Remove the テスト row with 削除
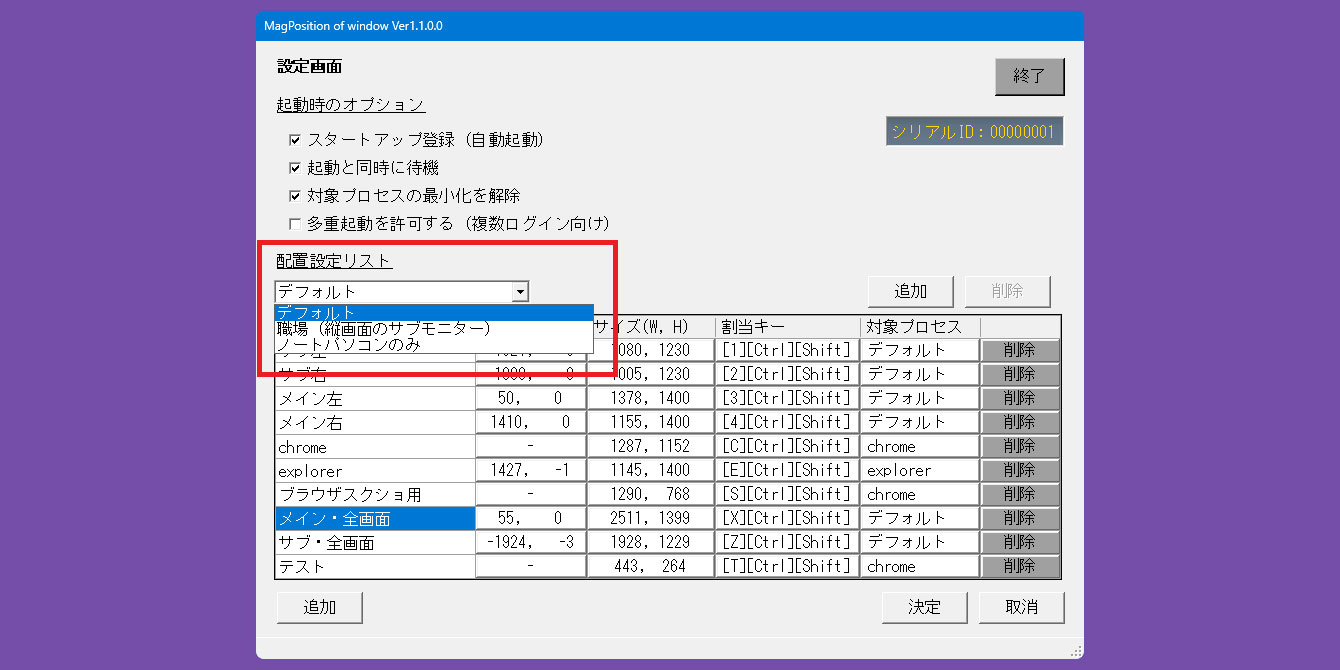The height and width of the screenshot is (670, 1340). [x=1019, y=566]
